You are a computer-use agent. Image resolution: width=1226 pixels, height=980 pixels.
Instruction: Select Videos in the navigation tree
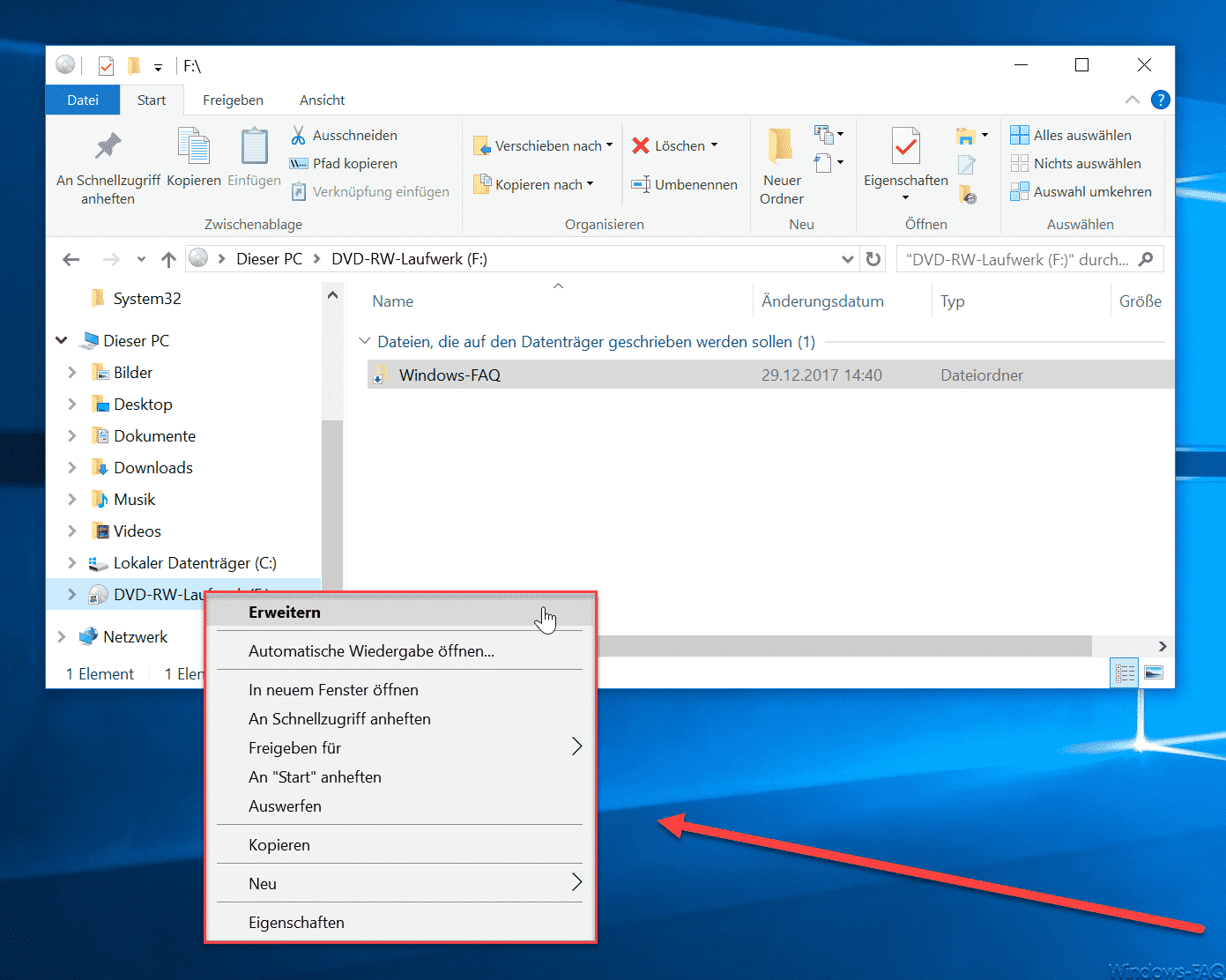click(x=137, y=531)
